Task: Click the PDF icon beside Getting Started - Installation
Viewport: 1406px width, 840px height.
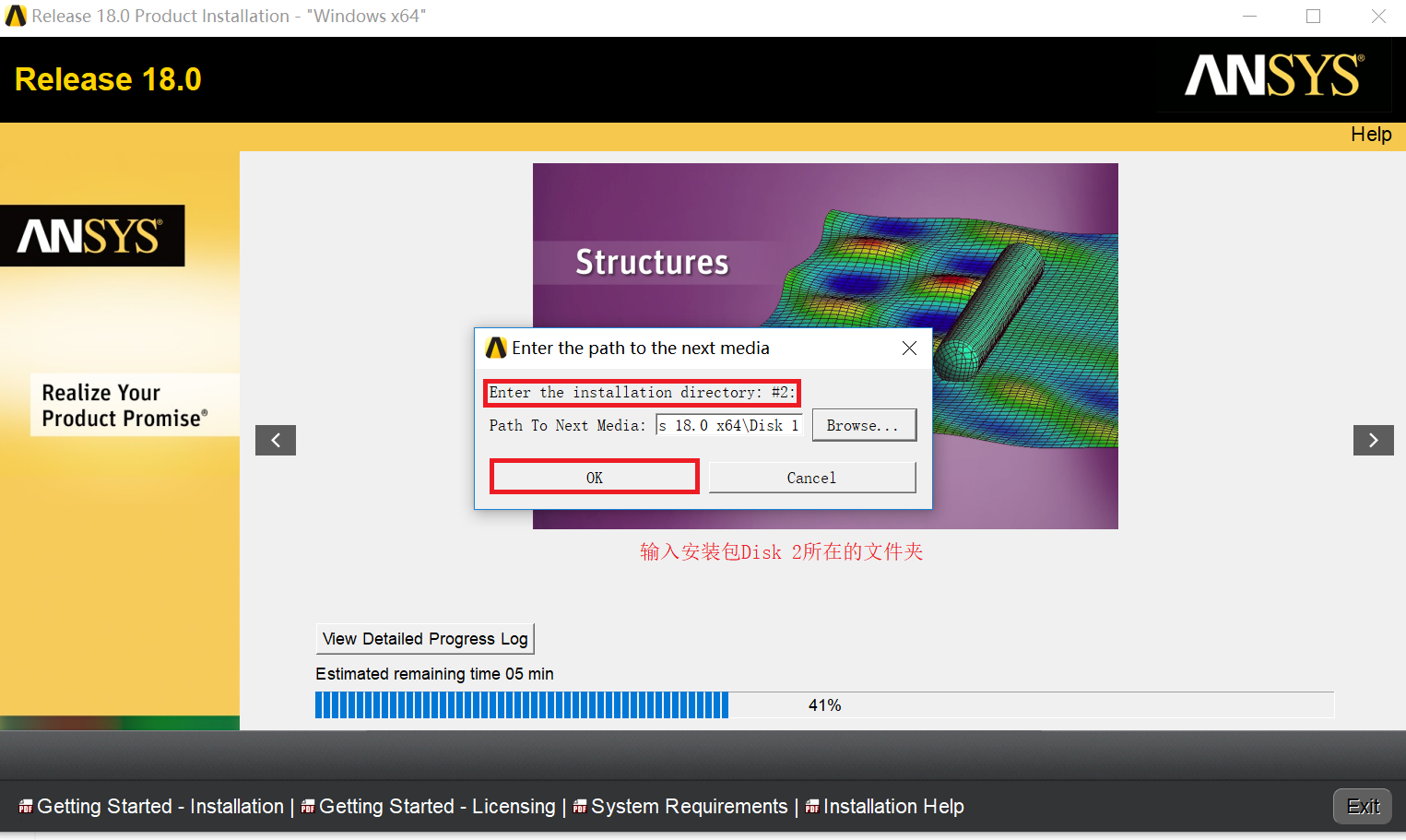Action: [26, 807]
